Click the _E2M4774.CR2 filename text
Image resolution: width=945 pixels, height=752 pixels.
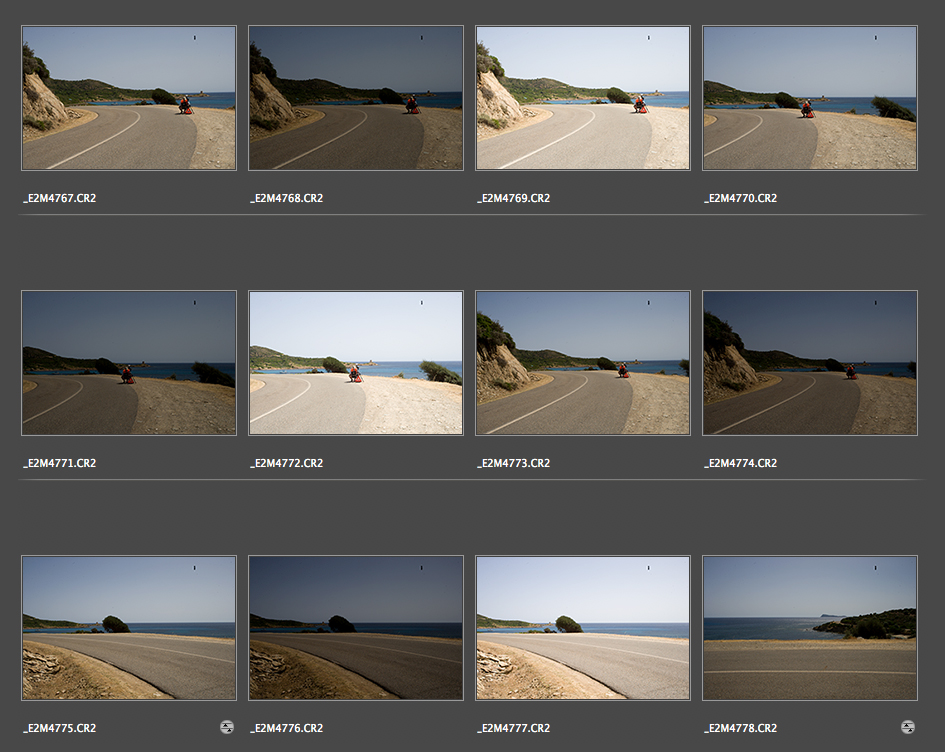pyautogui.click(x=741, y=463)
